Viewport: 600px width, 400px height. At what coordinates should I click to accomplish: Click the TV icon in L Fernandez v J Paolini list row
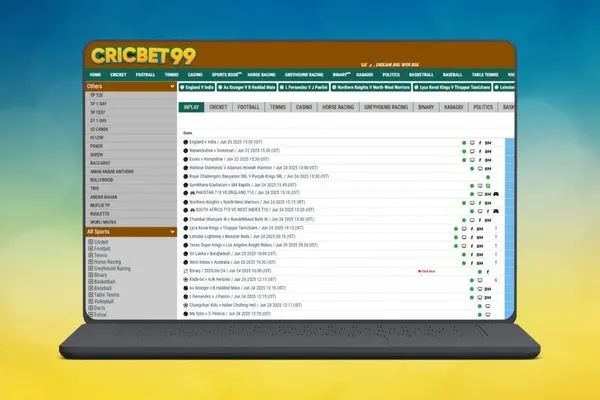coord(480,297)
